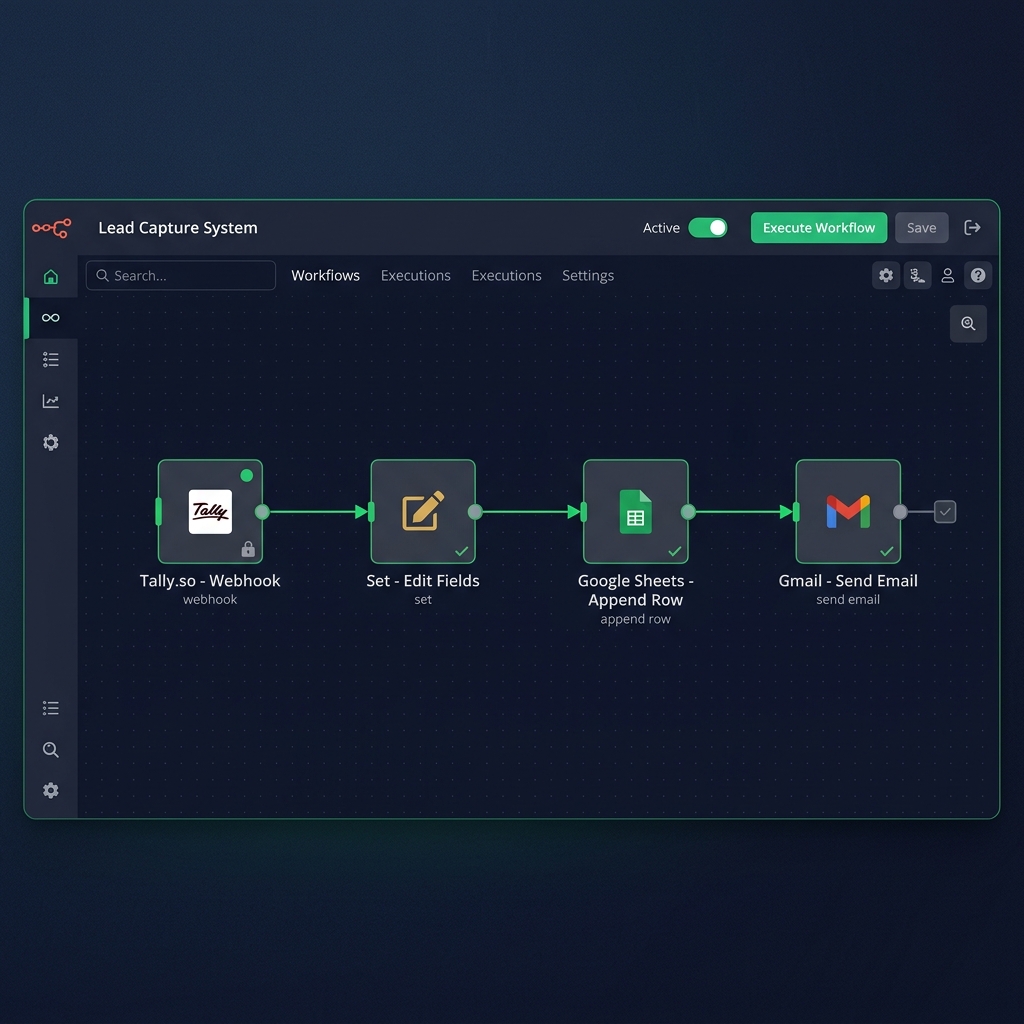Click the Set - Edit Fields label

[x=423, y=581]
